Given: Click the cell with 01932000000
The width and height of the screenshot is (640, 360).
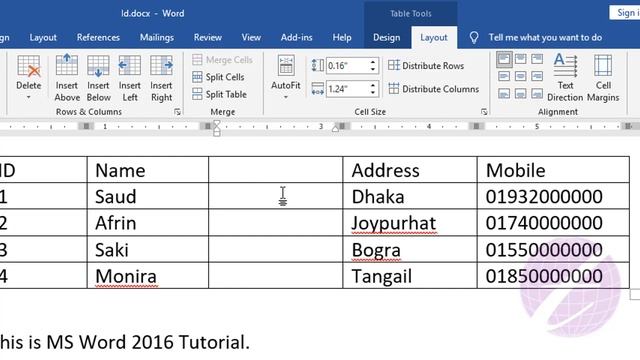Looking at the screenshot, I should [x=553, y=196].
